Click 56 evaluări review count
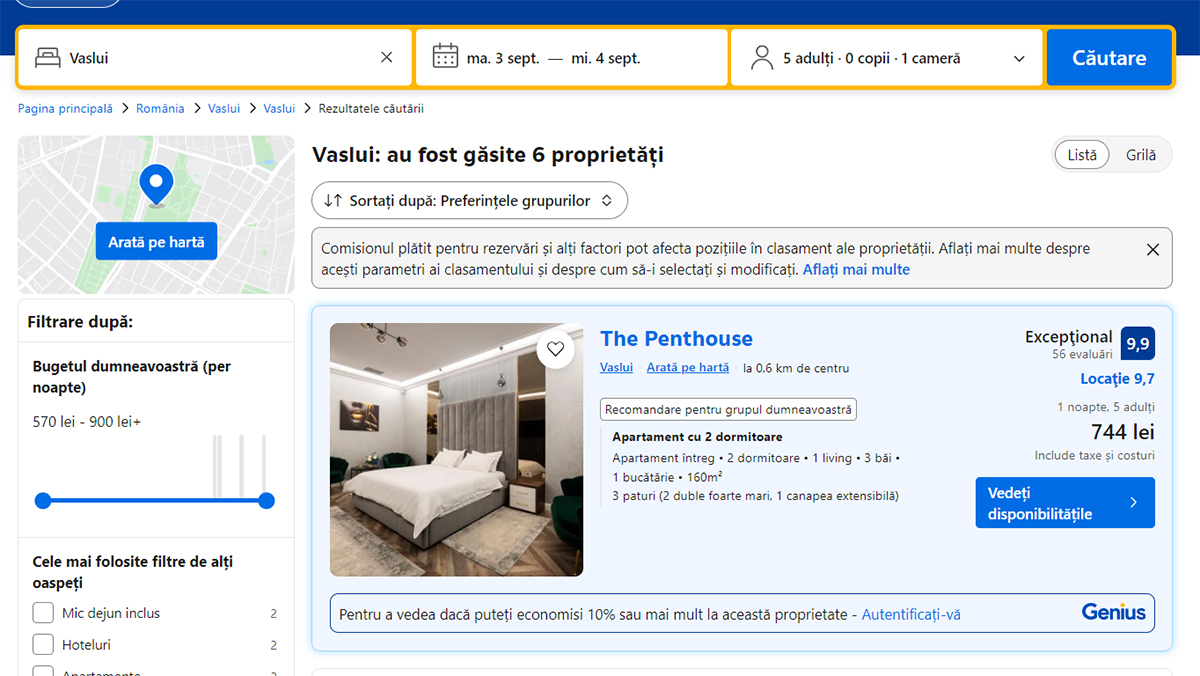The image size is (1200, 676). coord(1082,354)
